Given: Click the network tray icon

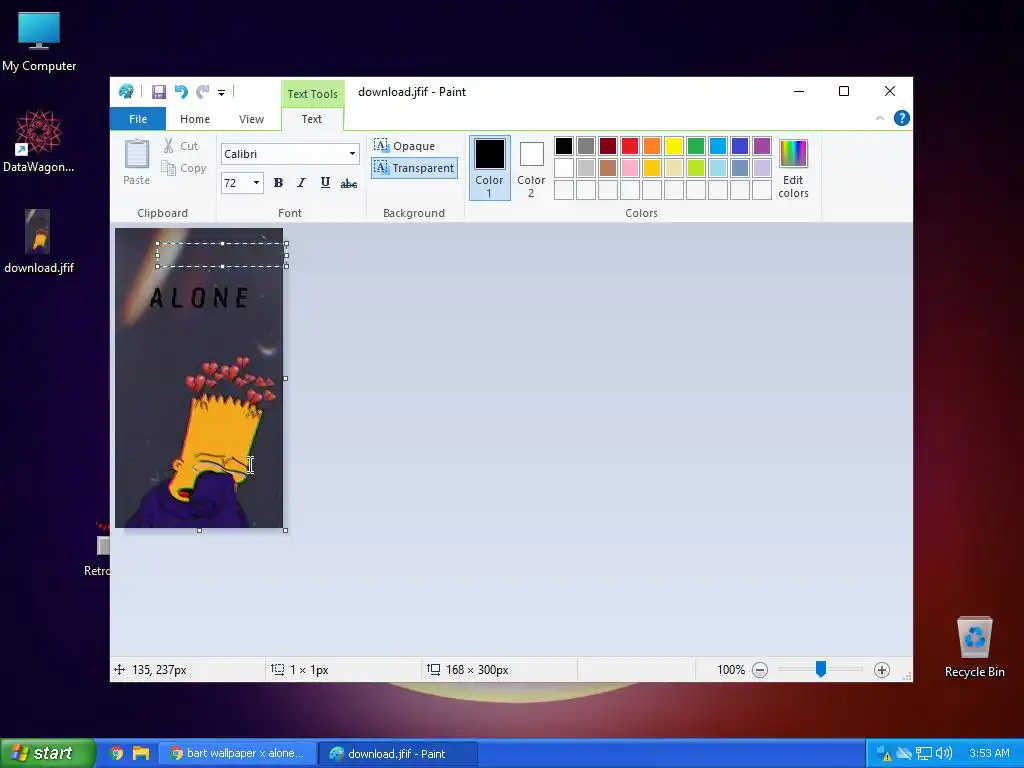Looking at the screenshot, I should [x=924, y=754].
